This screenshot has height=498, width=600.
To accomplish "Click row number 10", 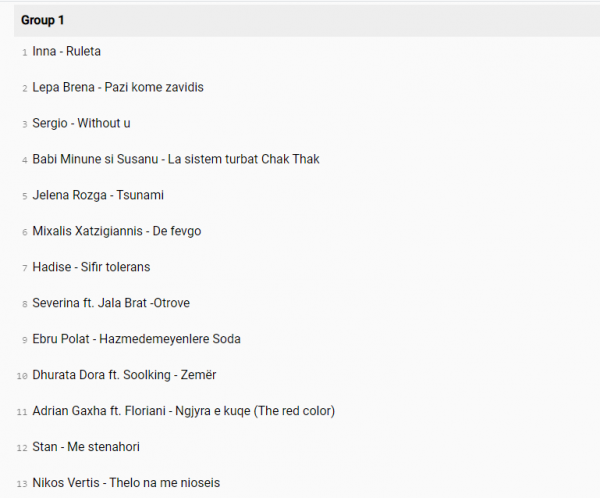I will click(x=22, y=376).
